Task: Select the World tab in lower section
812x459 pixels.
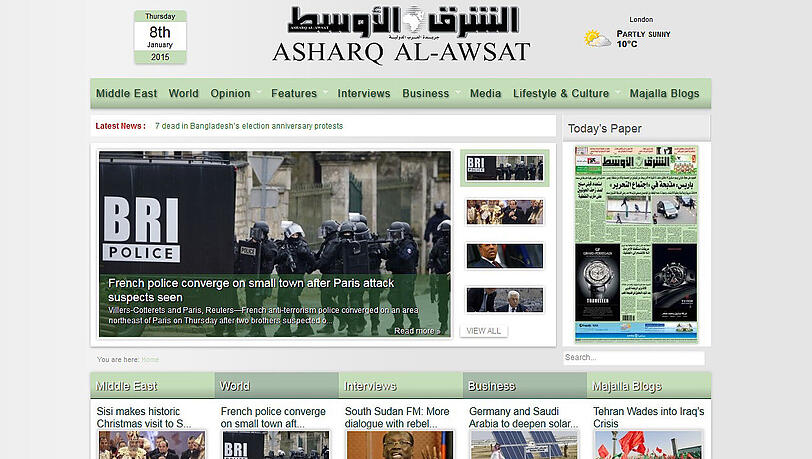Action: coord(277,386)
